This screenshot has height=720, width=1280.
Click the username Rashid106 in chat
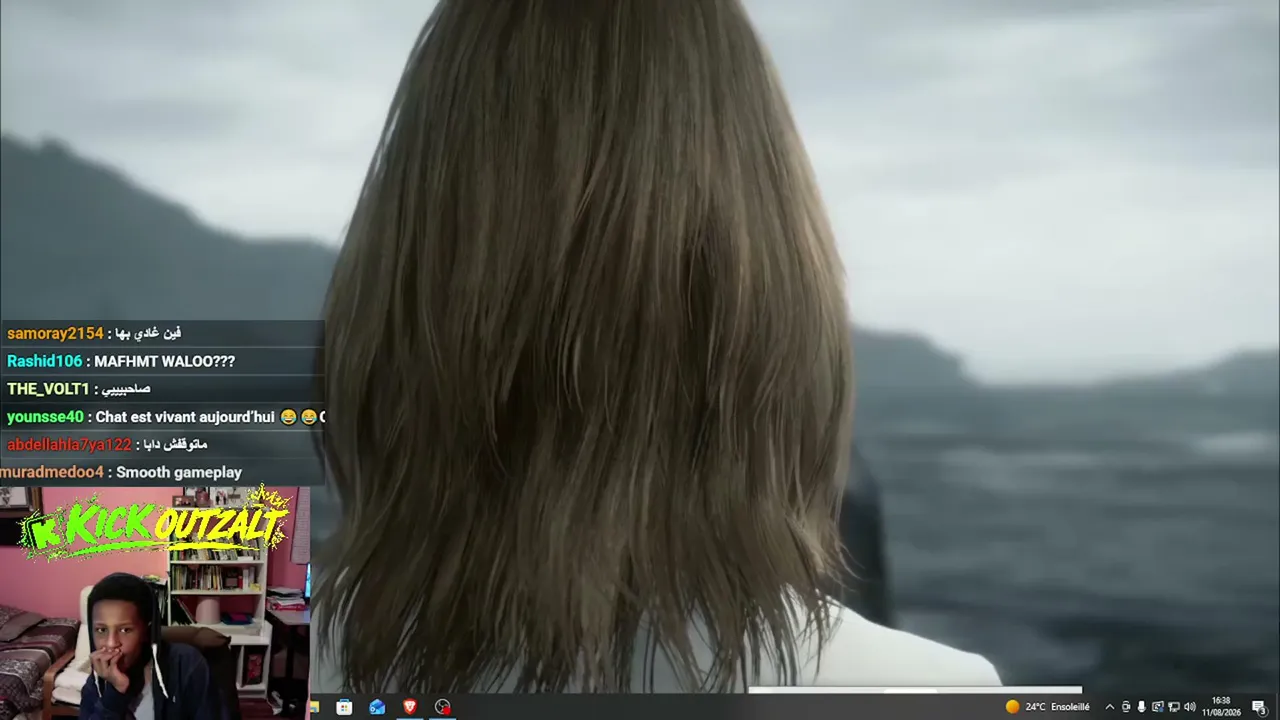[44, 361]
